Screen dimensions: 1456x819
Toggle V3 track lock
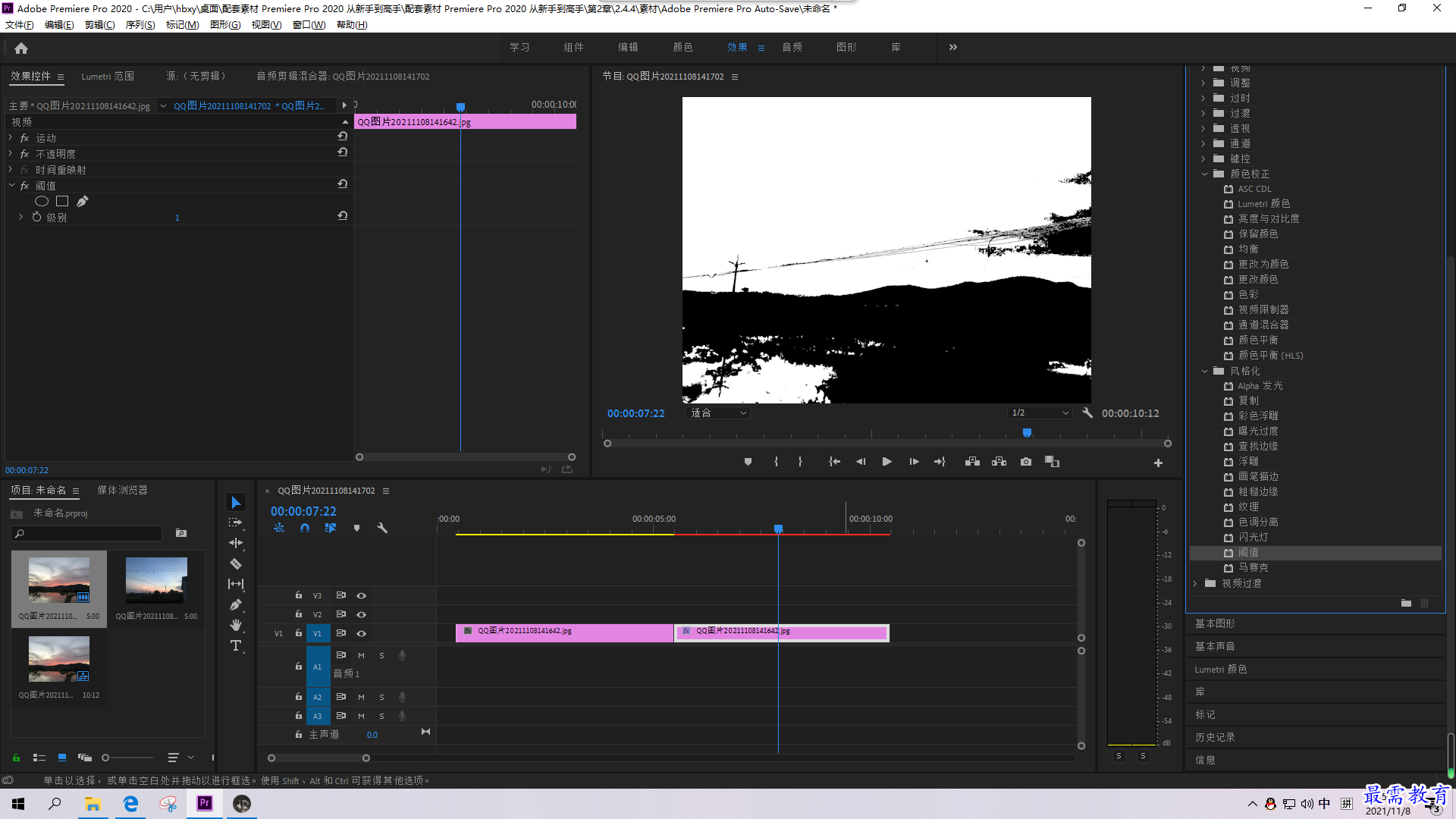(299, 595)
